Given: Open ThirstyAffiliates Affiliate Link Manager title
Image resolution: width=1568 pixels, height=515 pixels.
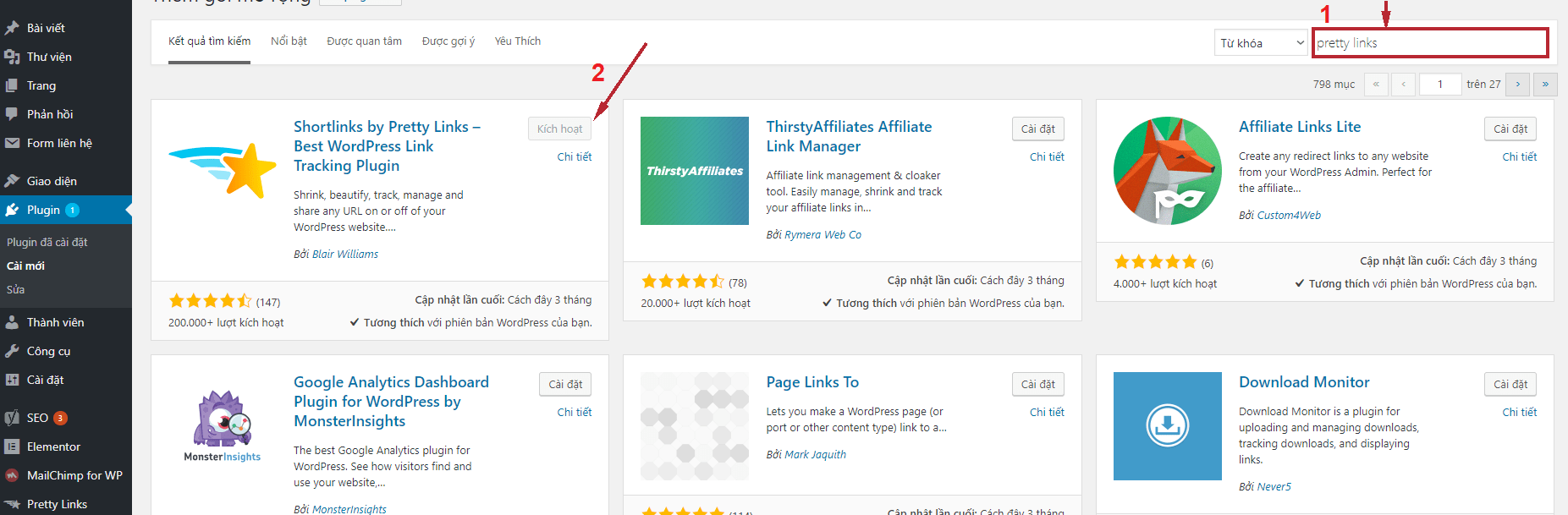Looking at the screenshot, I should [x=849, y=136].
